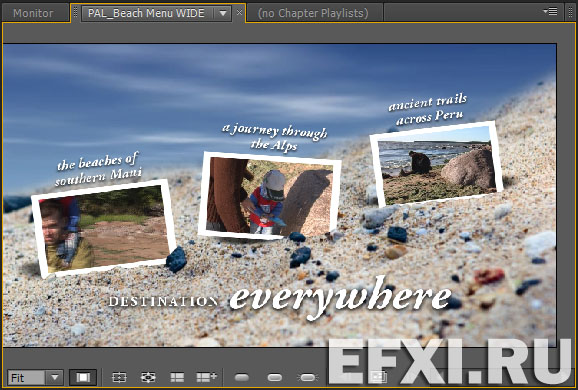Select 'a journey through the Alps' text
The height and width of the screenshot is (390, 578).
click(275, 137)
